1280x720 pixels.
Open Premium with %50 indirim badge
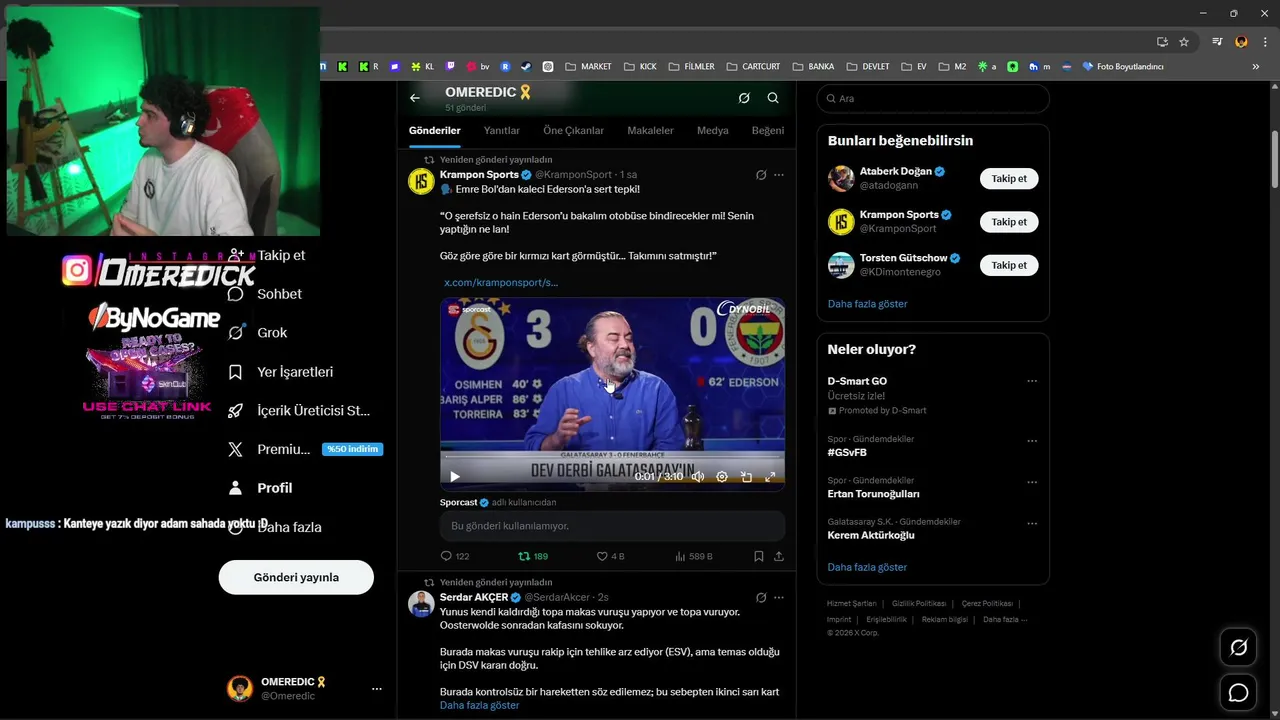[305, 449]
